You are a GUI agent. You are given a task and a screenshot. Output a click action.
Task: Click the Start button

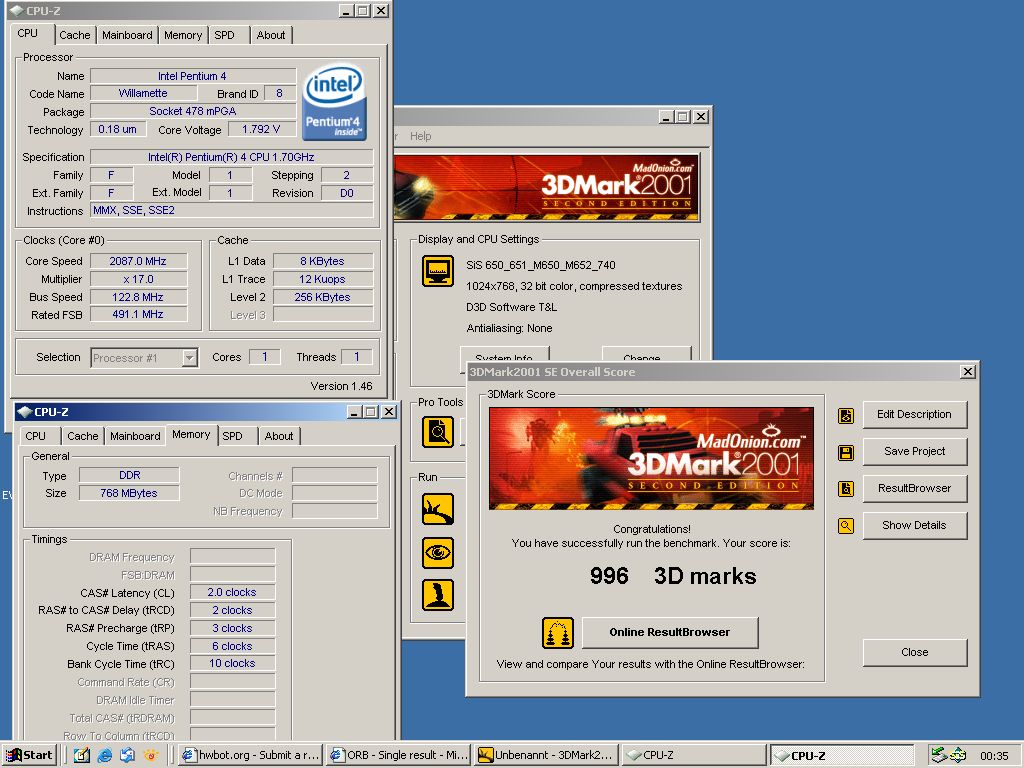(x=29, y=755)
